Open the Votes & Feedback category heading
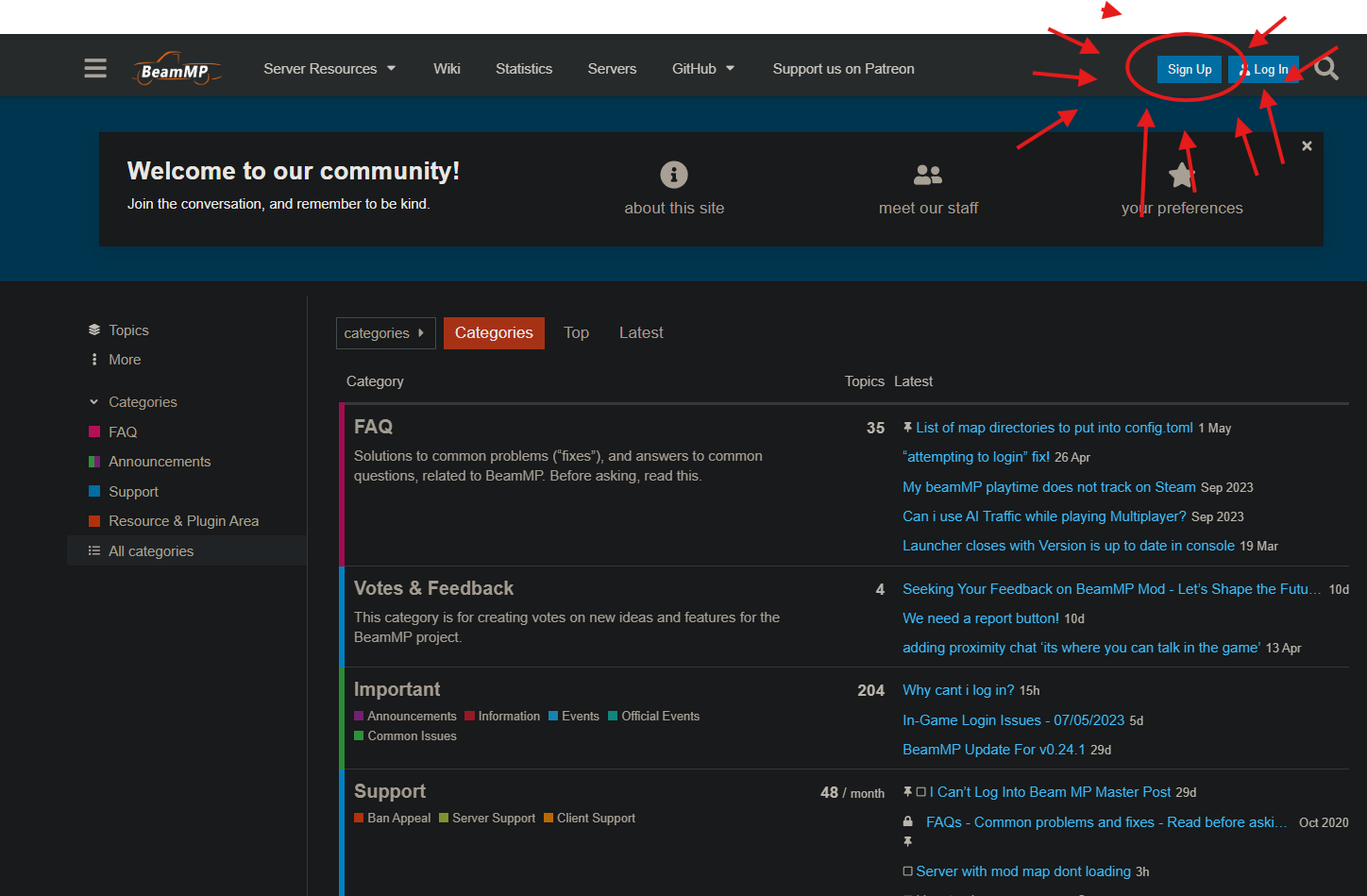 [433, 588]
